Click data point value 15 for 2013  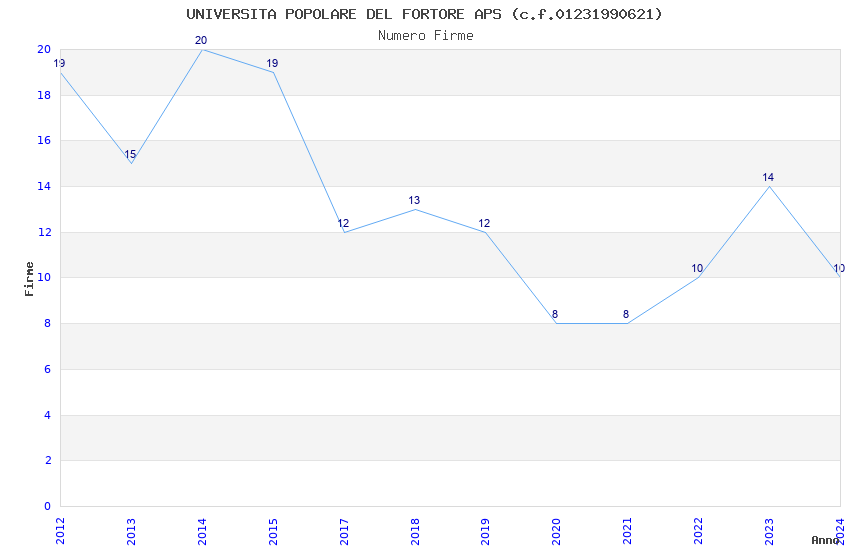(130, 154)
